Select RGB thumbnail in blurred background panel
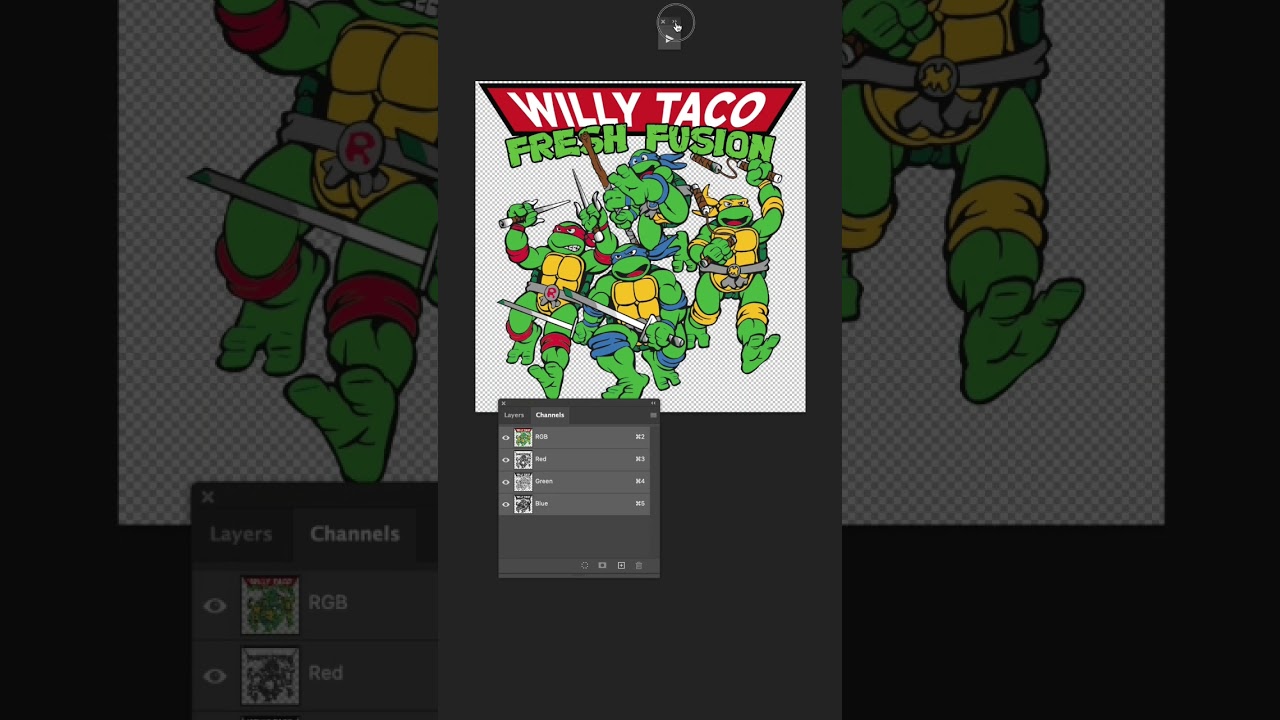 [270, 605]
